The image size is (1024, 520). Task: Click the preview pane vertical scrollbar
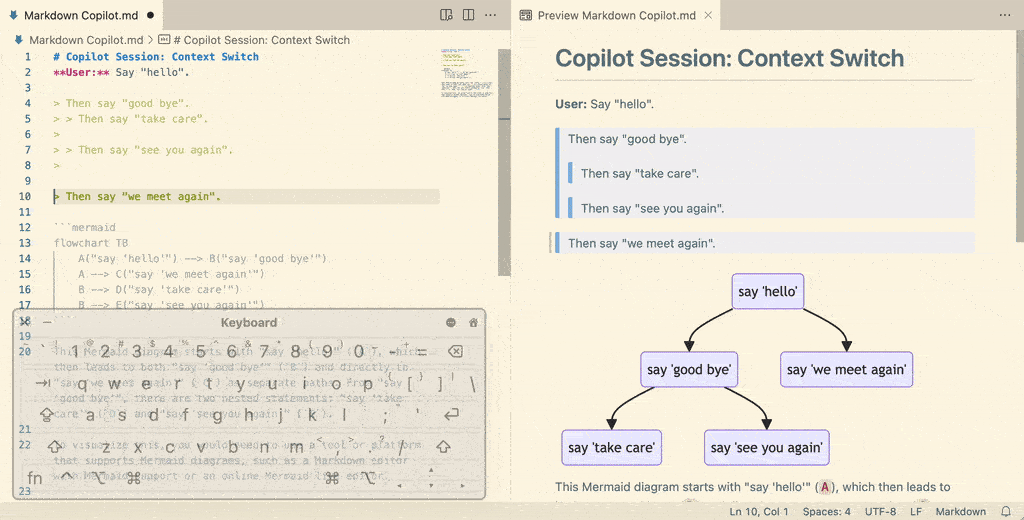pyautogui.click(x=1018, y=137)
